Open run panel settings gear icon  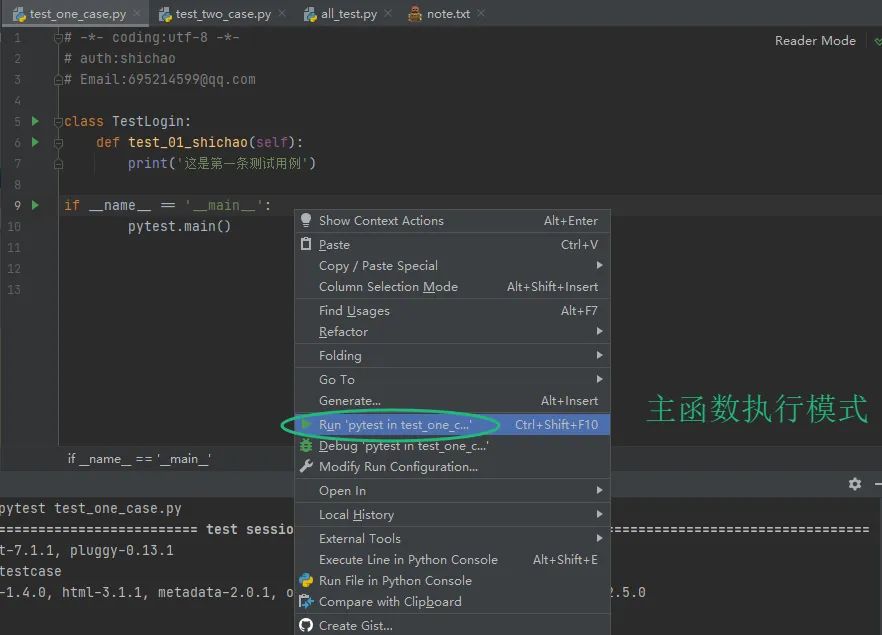pos(855,484)
